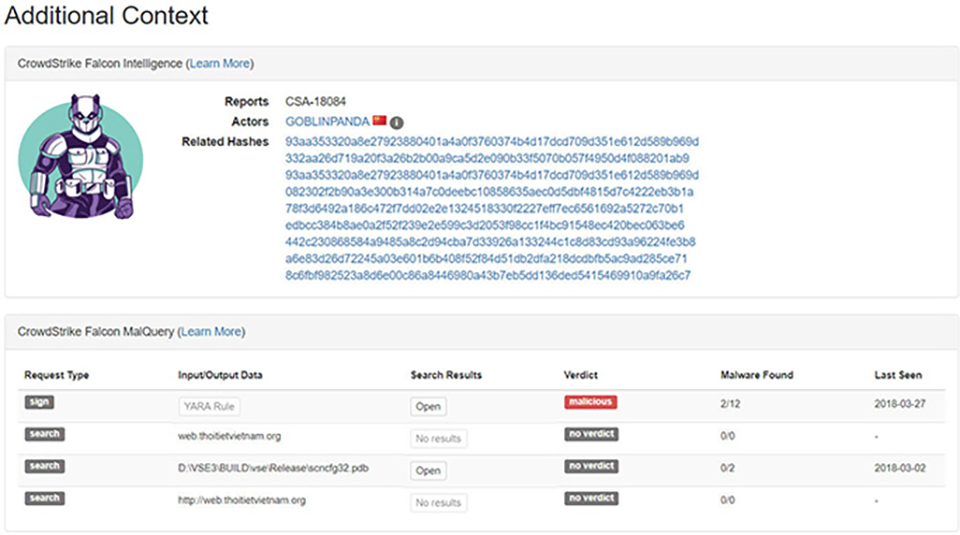Click the Verdict column header

click(580, 375)
